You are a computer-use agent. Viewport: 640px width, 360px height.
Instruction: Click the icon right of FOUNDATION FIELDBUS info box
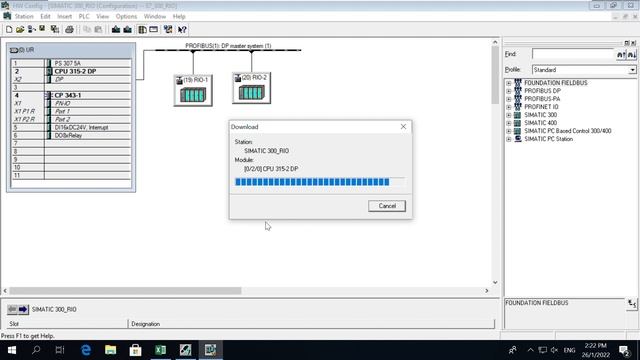coord(632,304)
